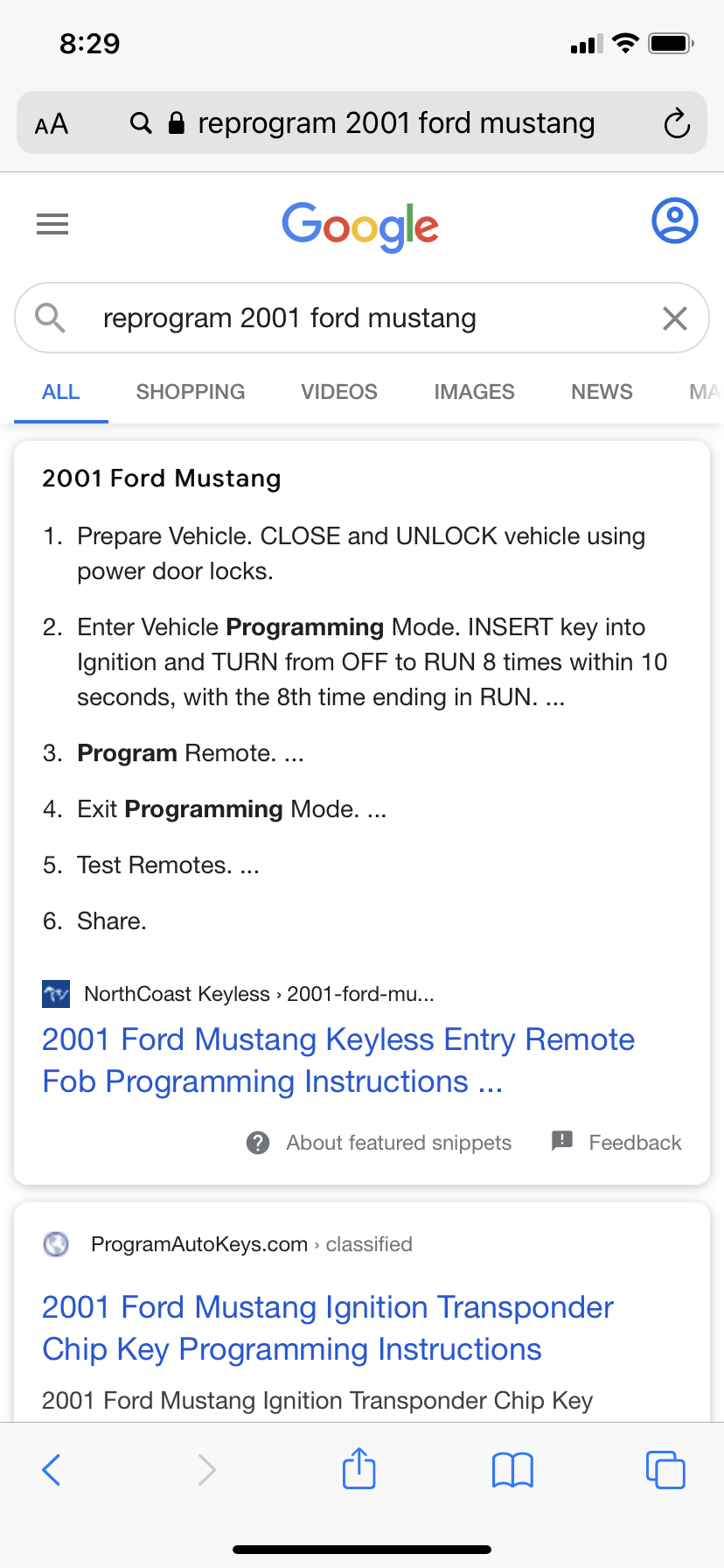Tap the Safari share icon
The width and height of the screenshot is (724, 1568).
point(359,1469)
